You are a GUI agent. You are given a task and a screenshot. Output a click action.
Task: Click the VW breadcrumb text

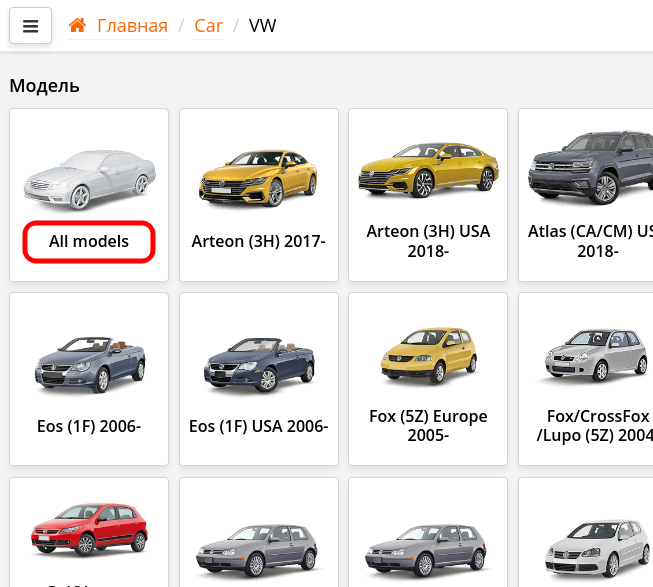coord(262,26)
